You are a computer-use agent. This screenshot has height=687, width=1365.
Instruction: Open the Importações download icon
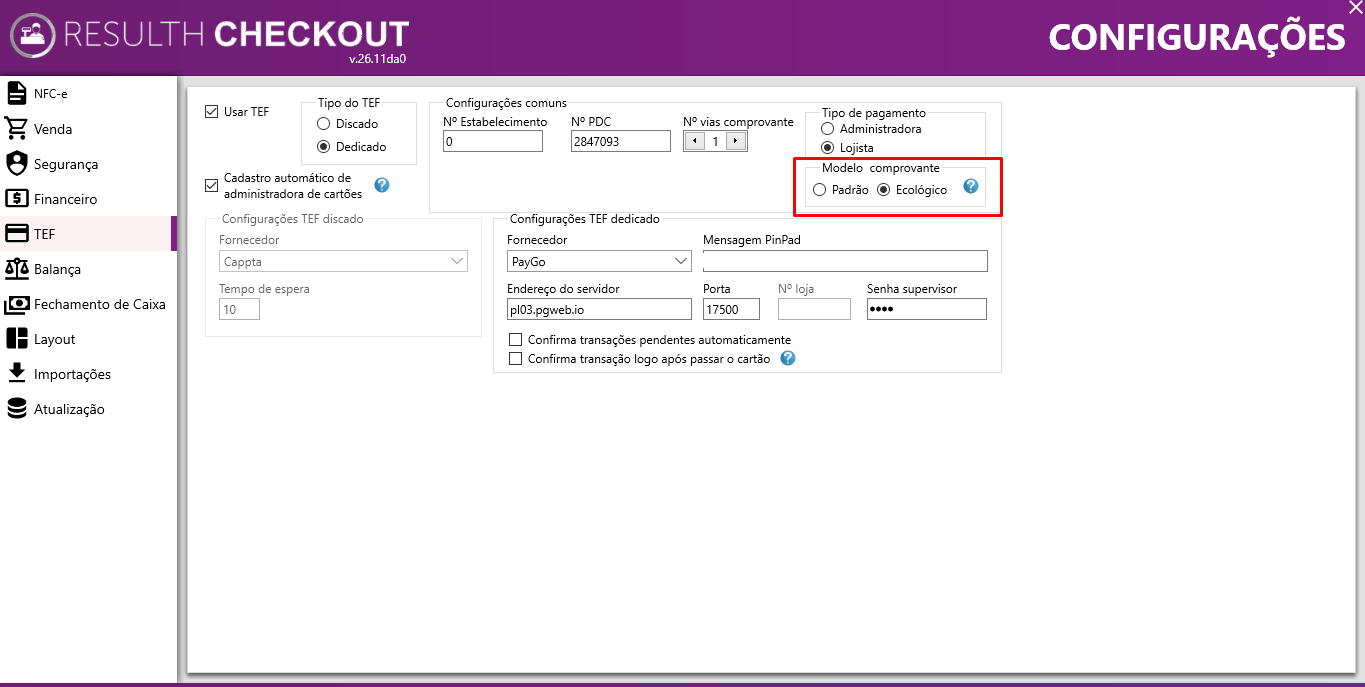pyautogui.click(x=16, y=373)
